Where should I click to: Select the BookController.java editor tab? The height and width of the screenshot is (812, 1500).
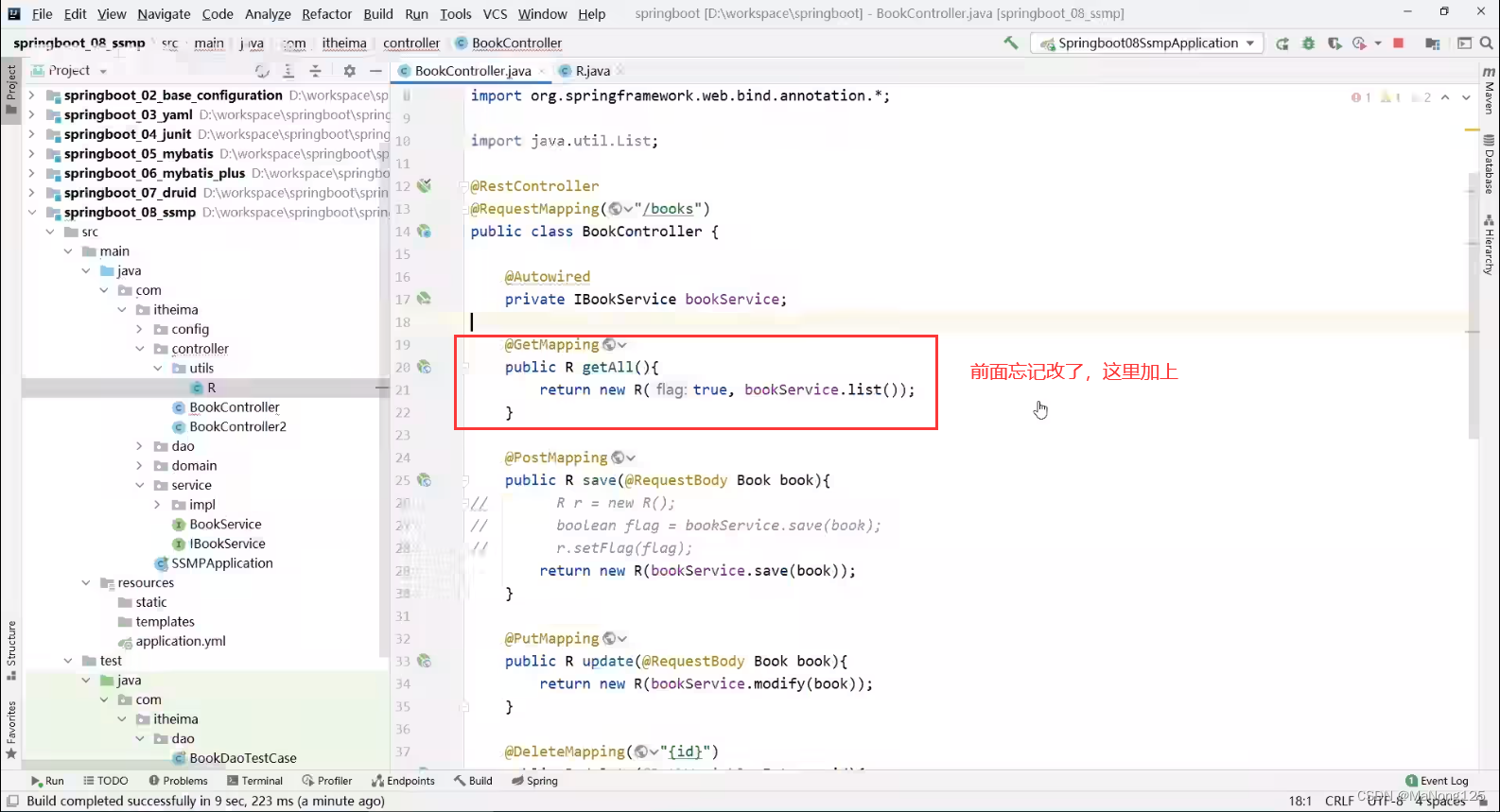(x=472, y=71)
